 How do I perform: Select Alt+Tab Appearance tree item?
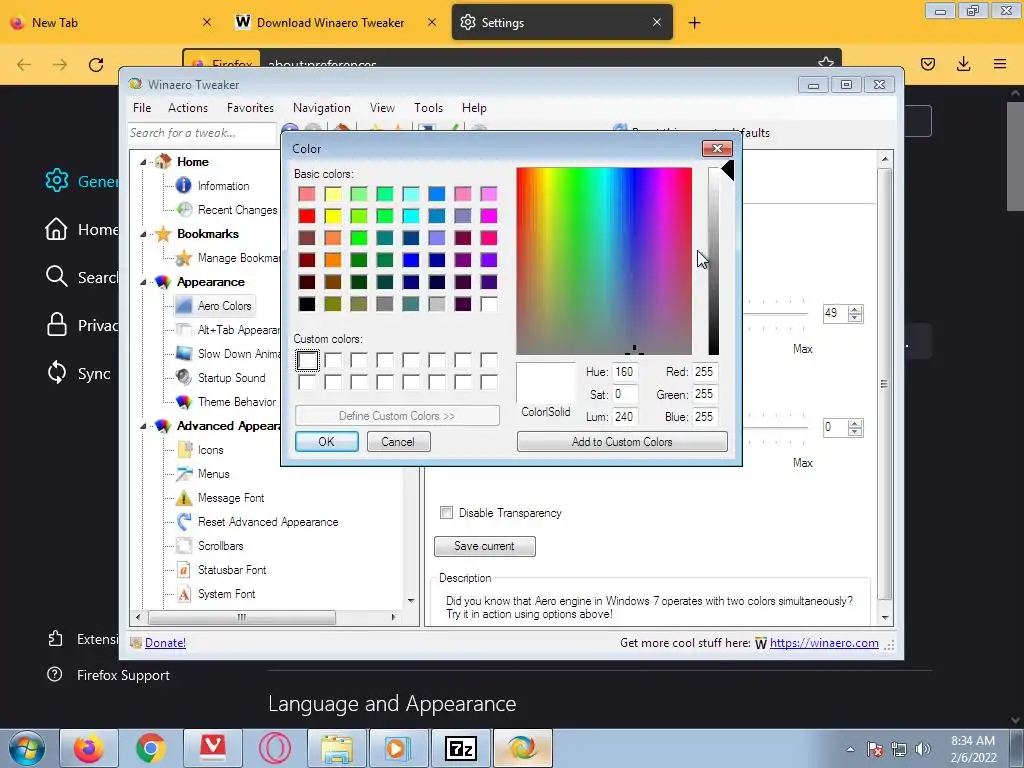(x=238, y=330)
